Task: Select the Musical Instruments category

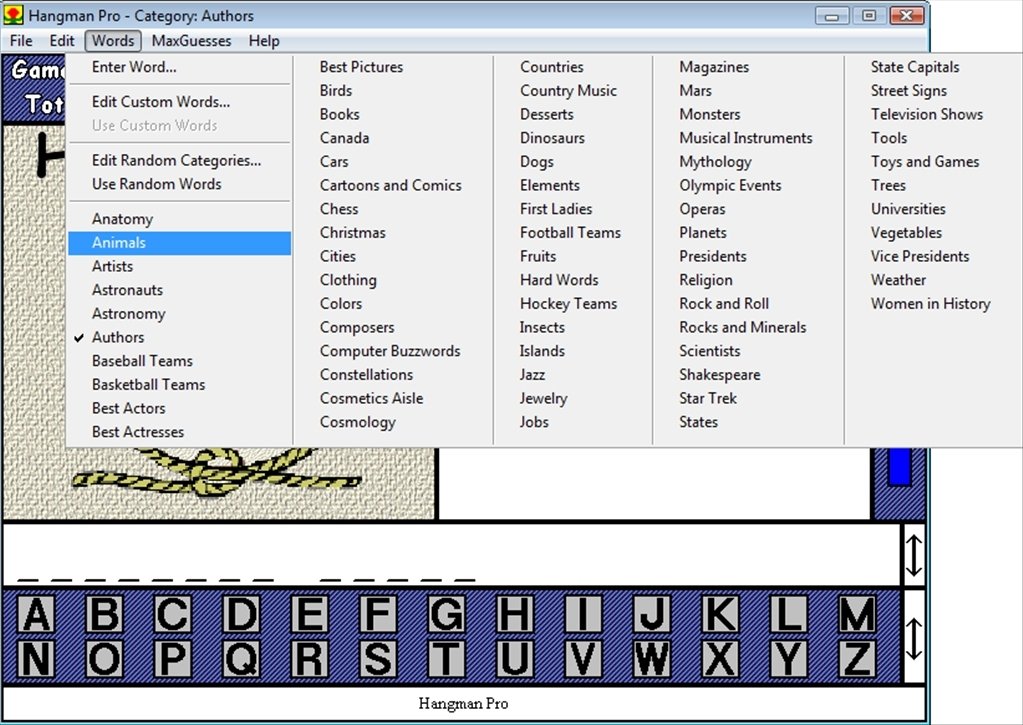Action: [746, 138]
